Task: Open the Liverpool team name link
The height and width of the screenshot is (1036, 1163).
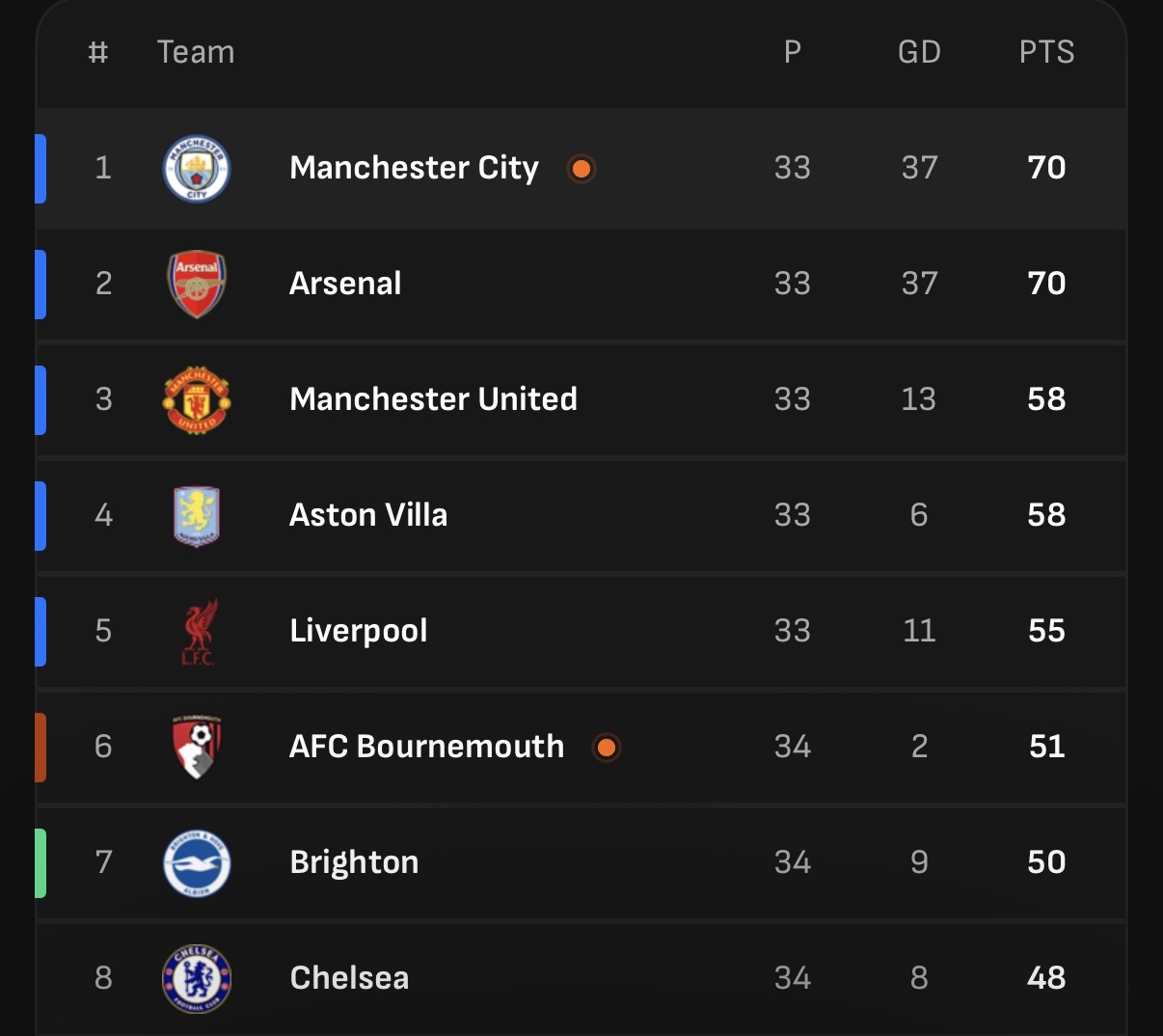Action: (x=359, y=631)
